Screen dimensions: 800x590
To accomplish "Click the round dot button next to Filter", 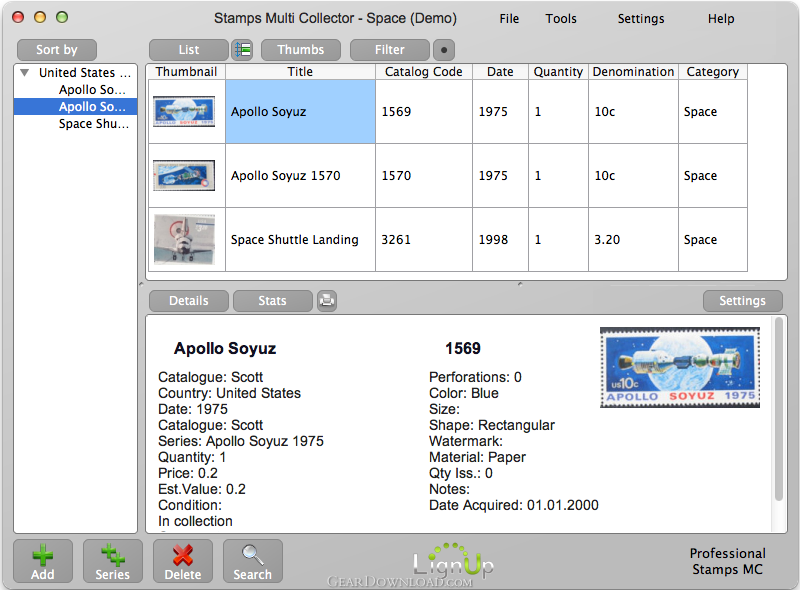I will (x=444, y=50).
